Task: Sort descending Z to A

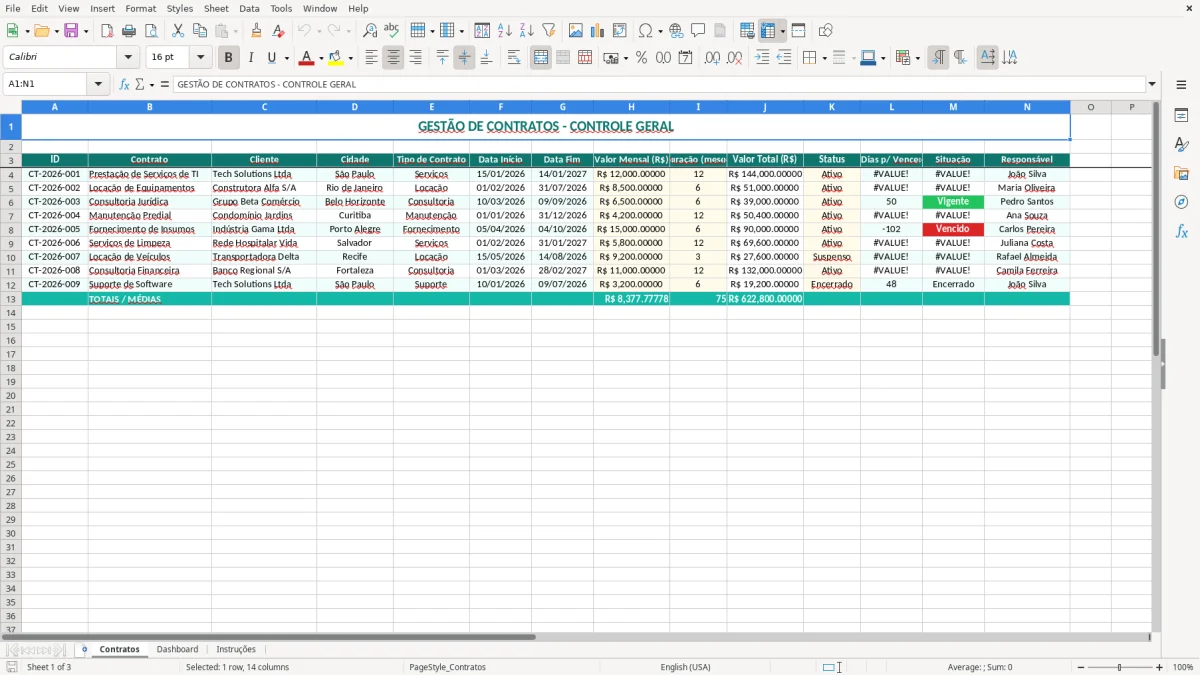Action: tap(527, 31)
